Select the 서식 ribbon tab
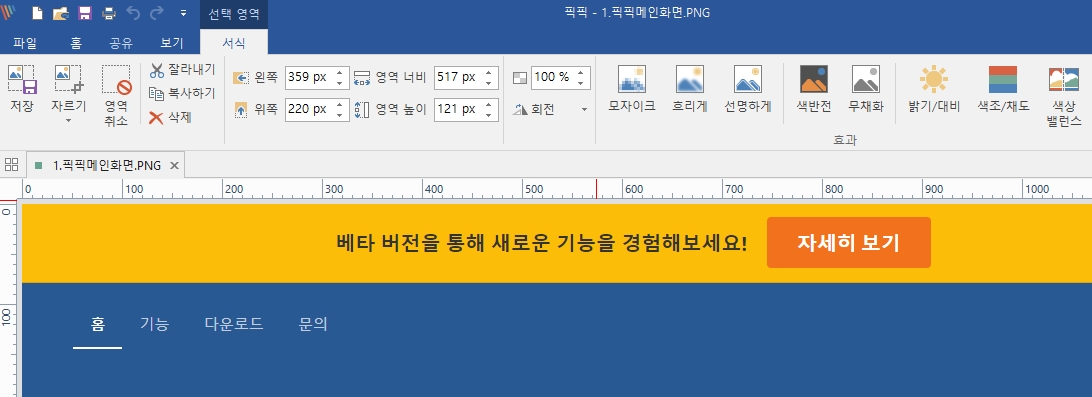Viewport: 1092px width, 397px height. pos(233,42)
